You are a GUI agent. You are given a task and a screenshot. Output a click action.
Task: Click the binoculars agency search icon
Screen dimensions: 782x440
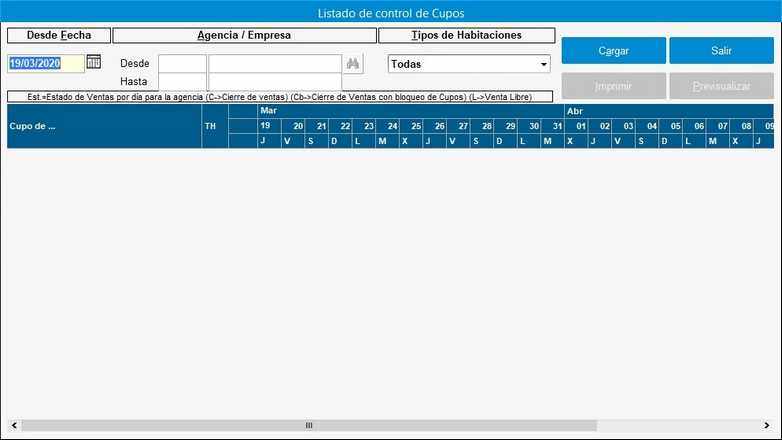353,64
